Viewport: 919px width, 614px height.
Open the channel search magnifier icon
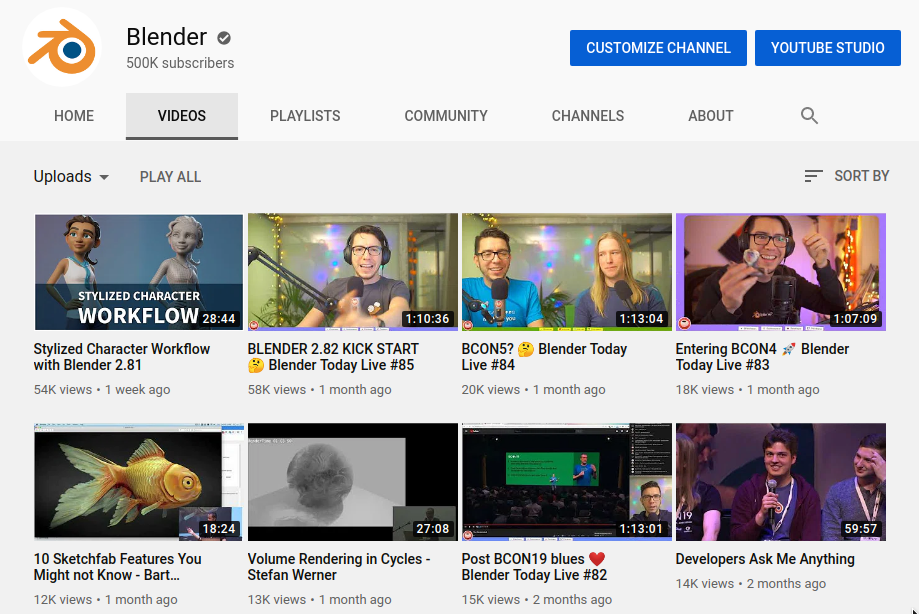(809, 116)
